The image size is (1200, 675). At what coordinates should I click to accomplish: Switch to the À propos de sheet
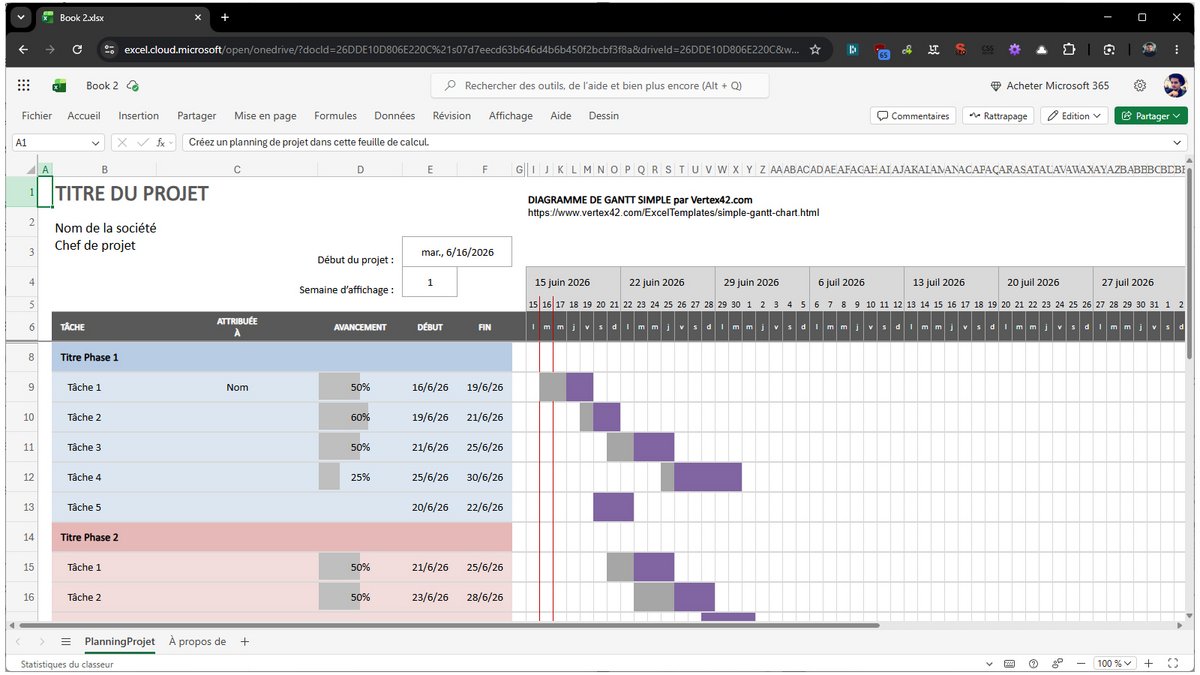coord(197,641)
